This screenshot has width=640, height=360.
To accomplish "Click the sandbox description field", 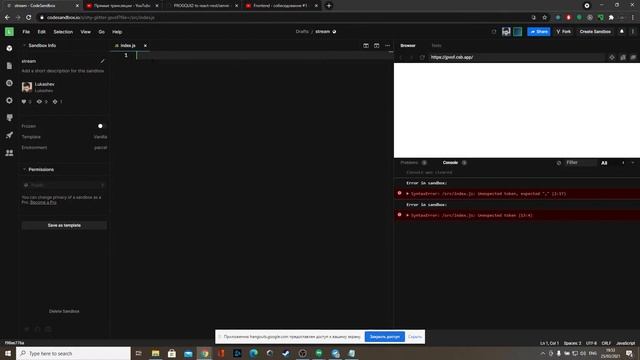I will point(63,71).
